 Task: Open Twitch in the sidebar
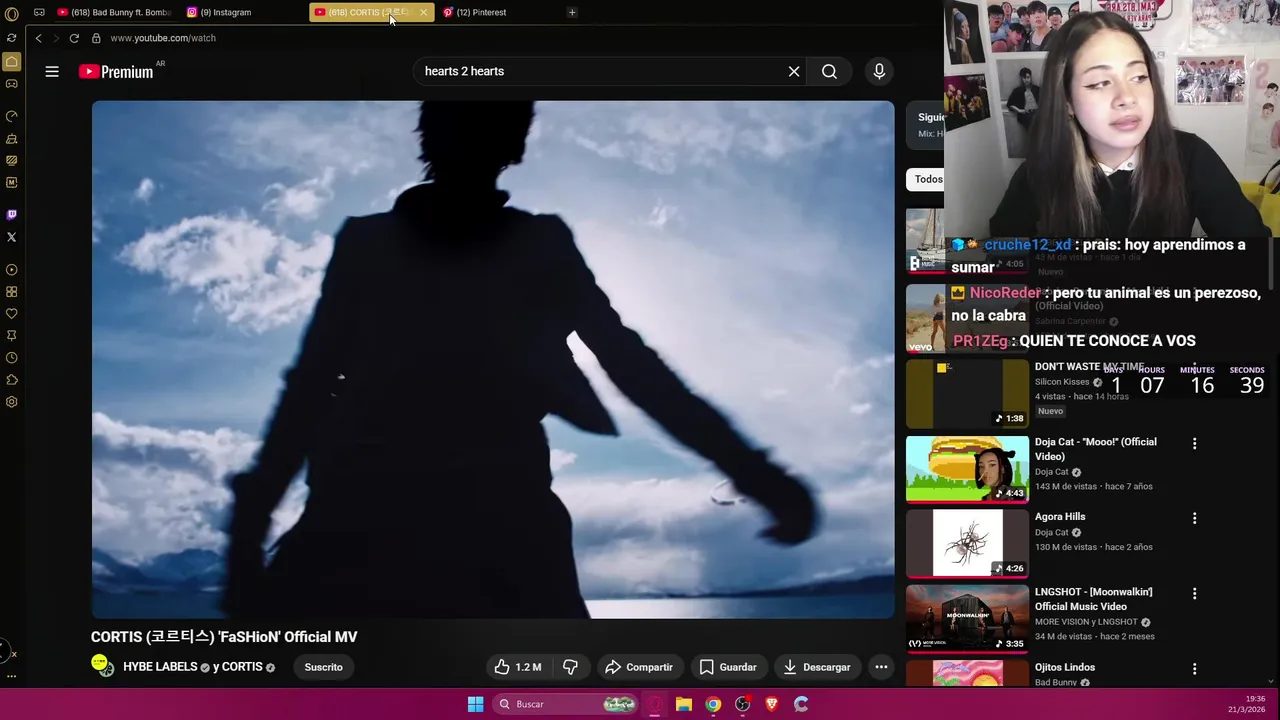click(x=12, y=215)
